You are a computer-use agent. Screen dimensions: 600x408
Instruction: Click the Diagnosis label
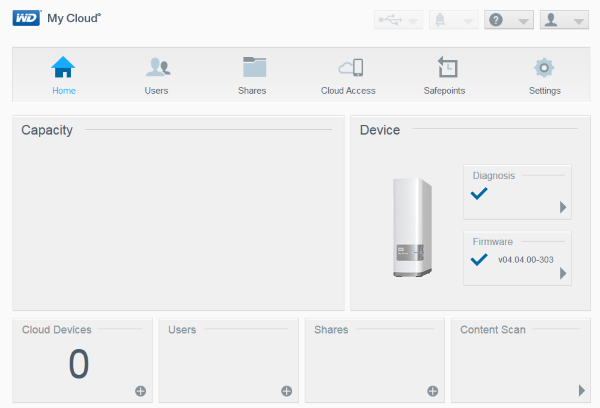coord(494,176)
